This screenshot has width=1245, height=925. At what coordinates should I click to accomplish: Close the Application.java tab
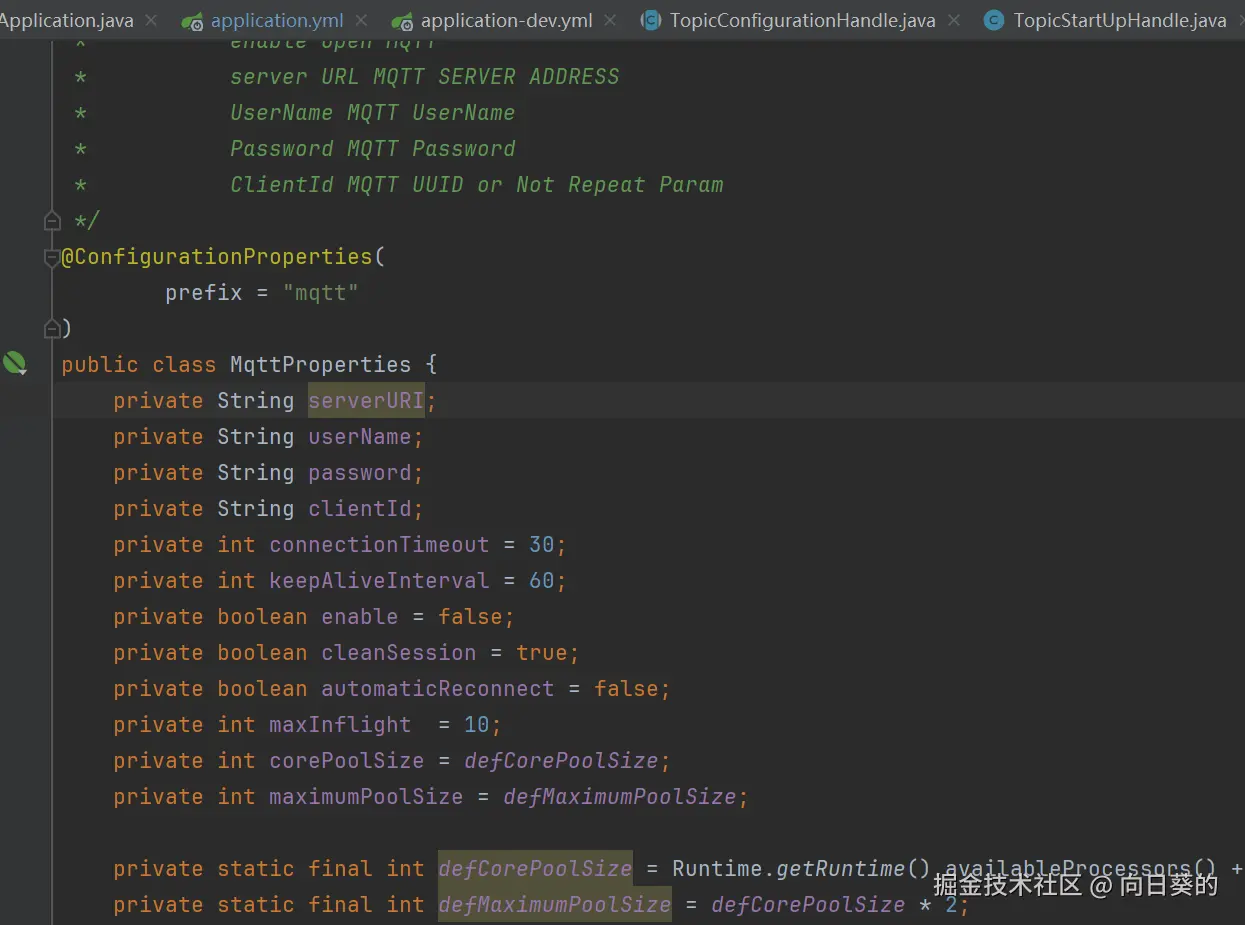point(151,20)
